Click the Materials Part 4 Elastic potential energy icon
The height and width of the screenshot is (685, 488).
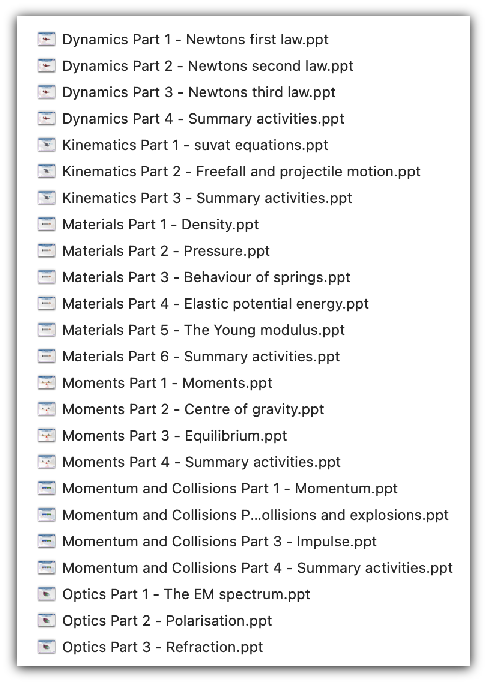tap(46, 304)
